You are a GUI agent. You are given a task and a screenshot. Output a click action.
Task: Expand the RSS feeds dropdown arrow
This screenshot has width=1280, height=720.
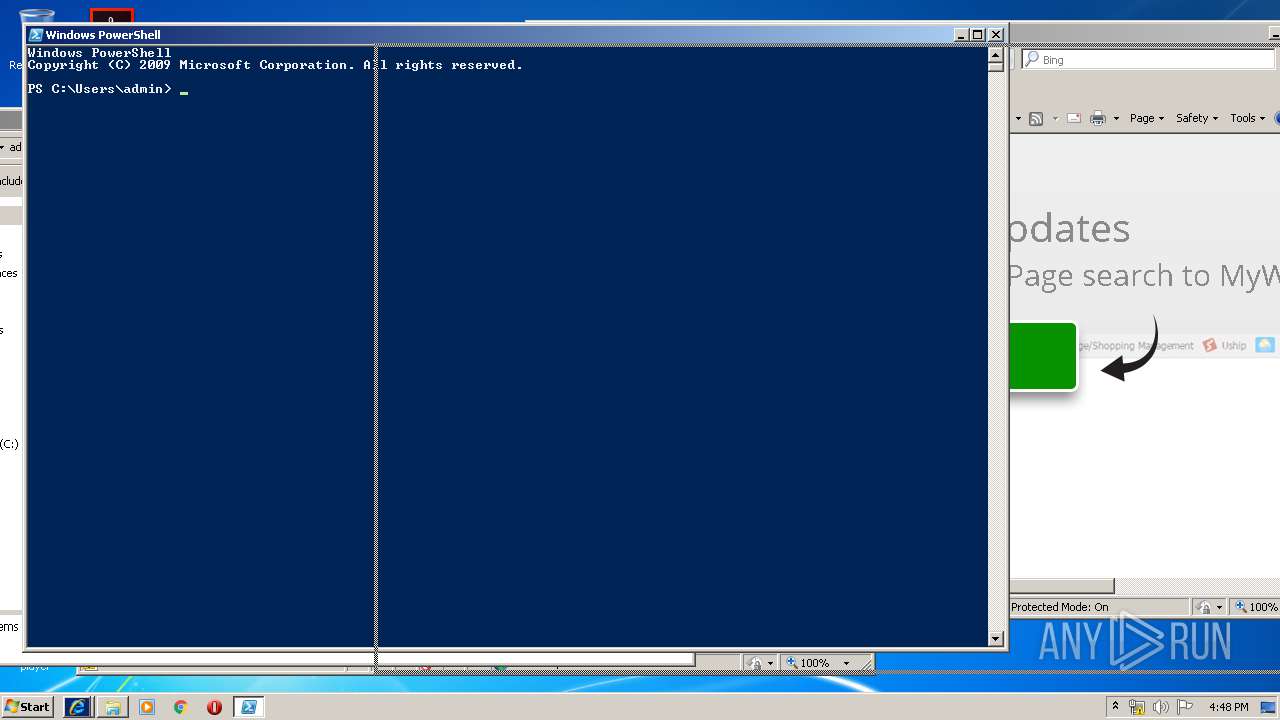pos(1054,118)
